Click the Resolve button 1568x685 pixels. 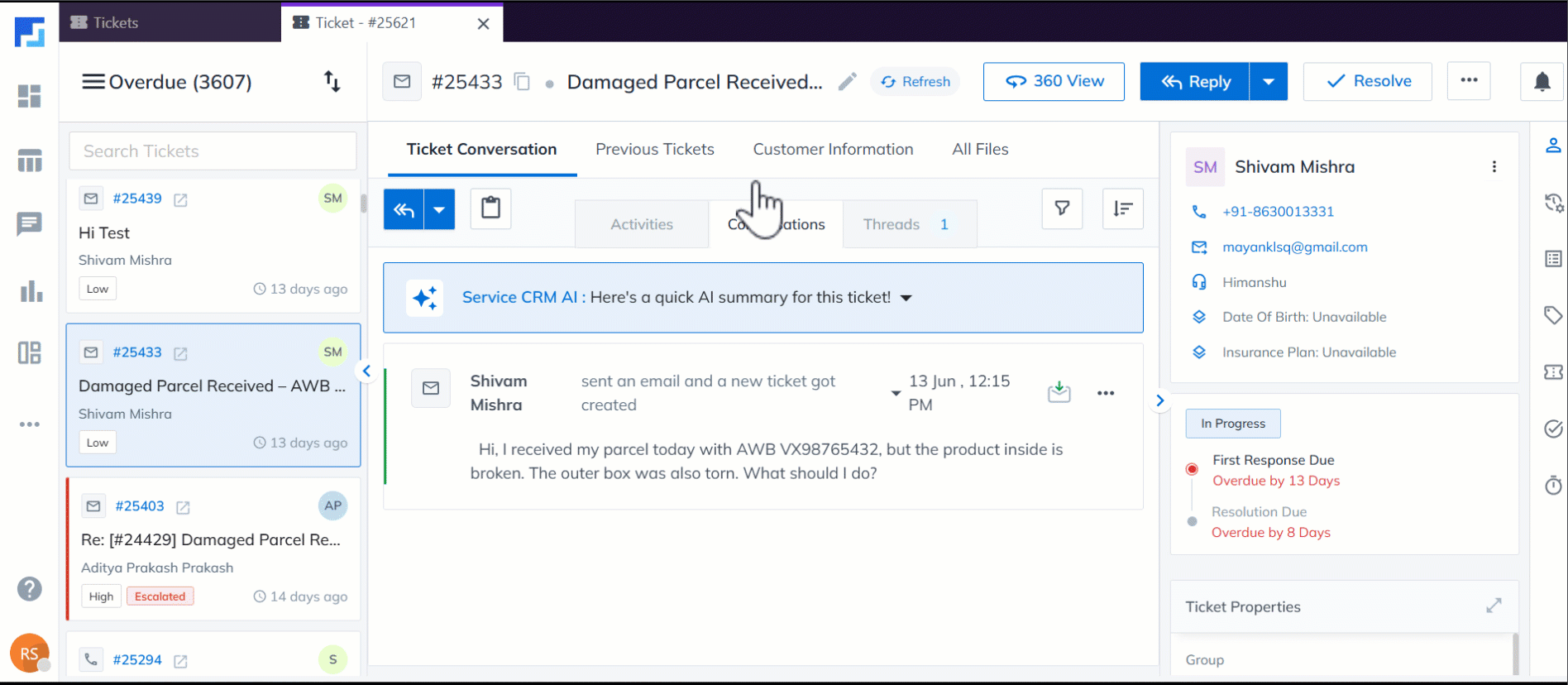pos(1367,82)
